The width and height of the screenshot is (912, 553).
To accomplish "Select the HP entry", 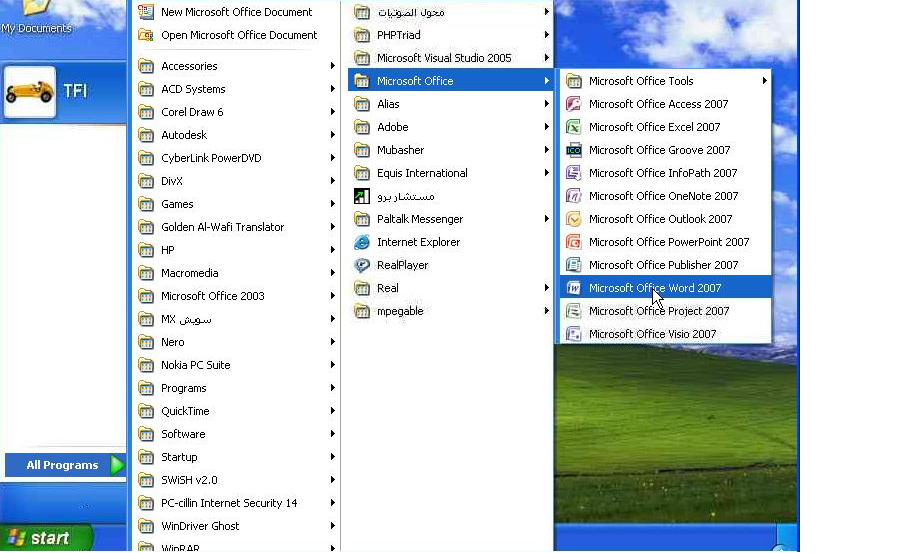I will coord(237,250).
